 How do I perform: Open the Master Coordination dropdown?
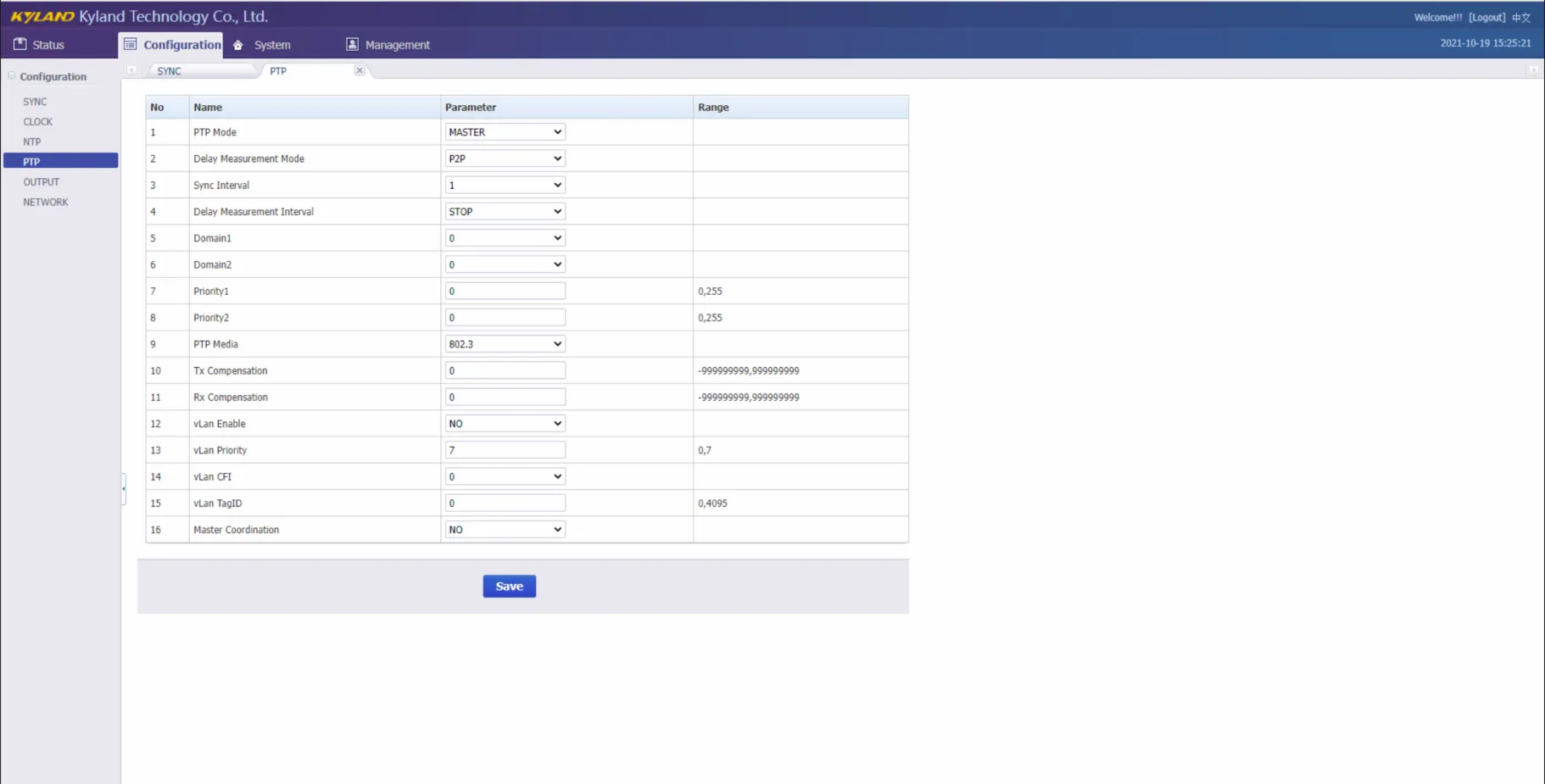(505, 530)
